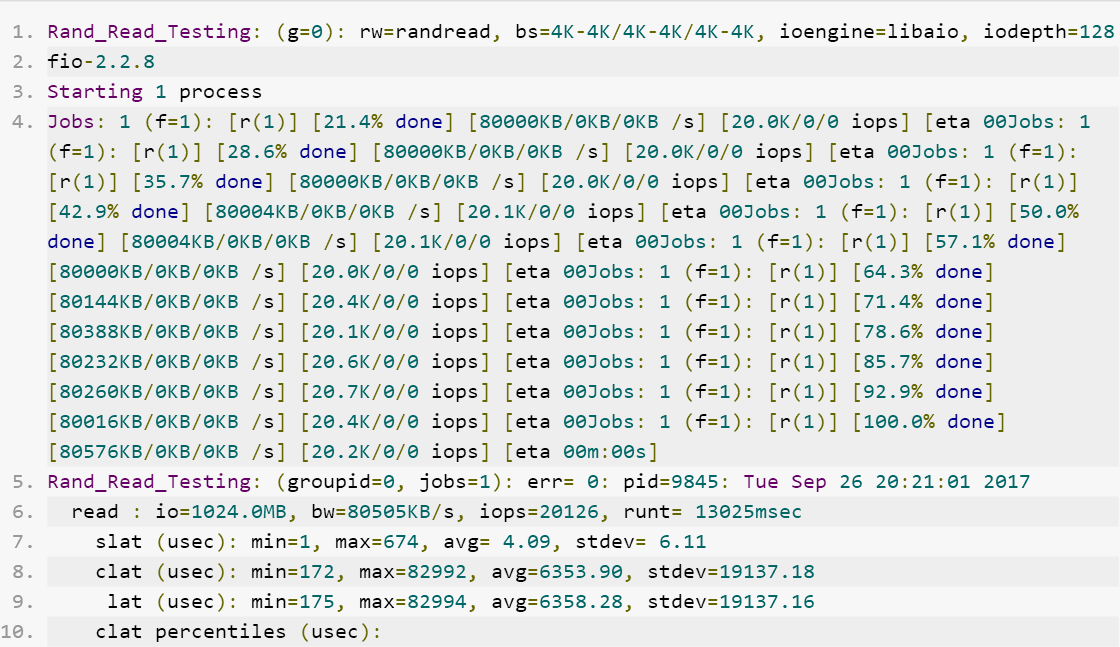Click the '85.7% done' progress text
1120x647 pixels.
(x=923, y=362)
